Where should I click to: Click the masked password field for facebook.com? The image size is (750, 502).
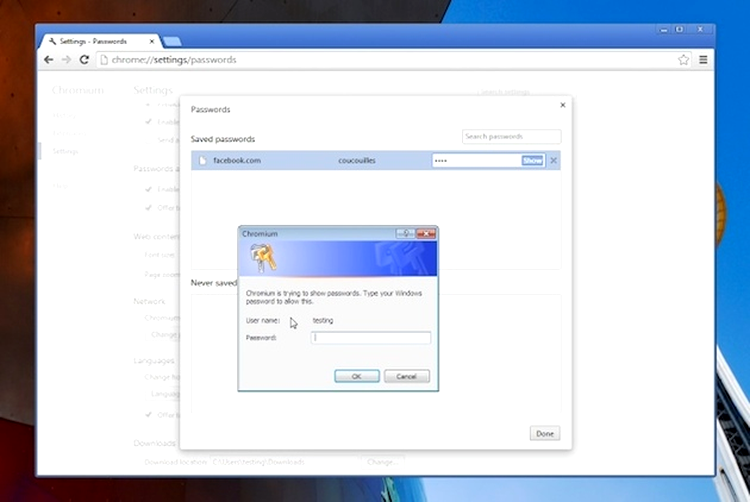pos(476,161)
